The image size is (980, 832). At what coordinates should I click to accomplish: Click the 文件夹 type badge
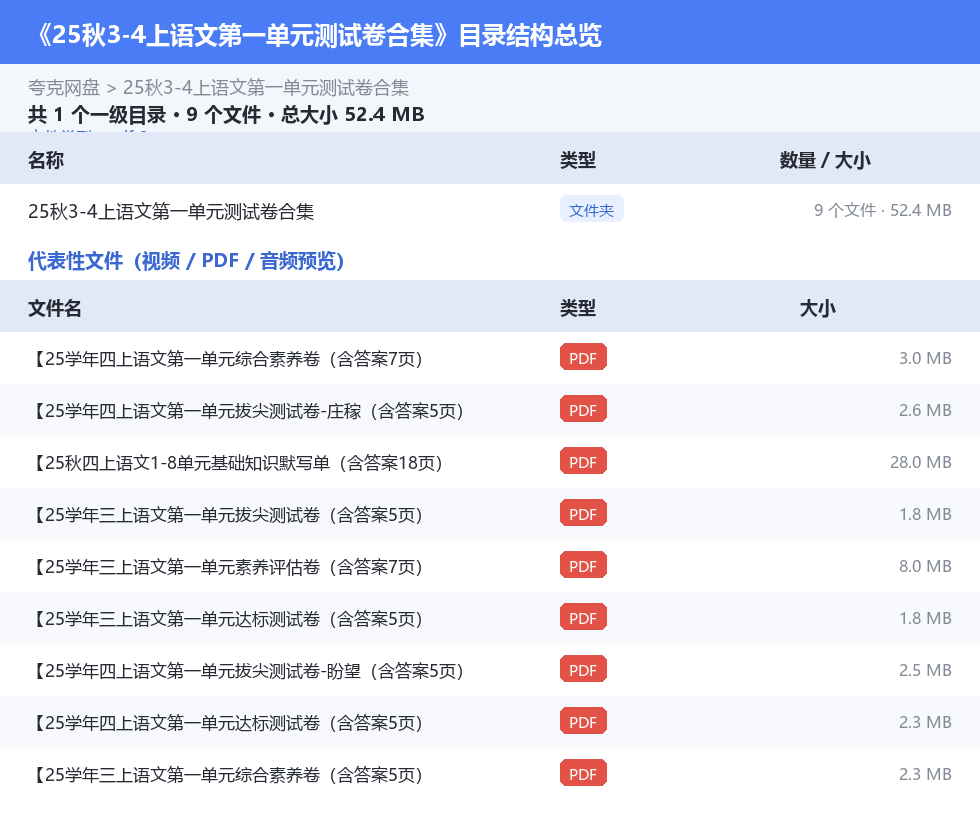pyautogui.click(x=591, y=210)
